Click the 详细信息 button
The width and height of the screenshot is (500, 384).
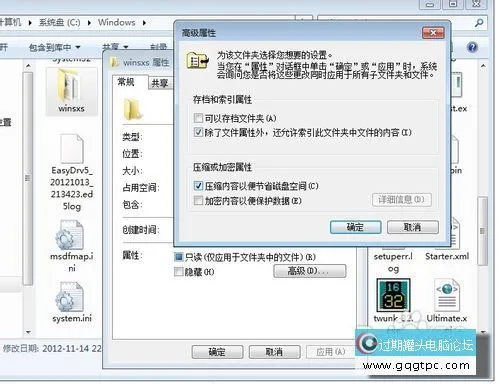pyautogui.click(x=402, y=200)
